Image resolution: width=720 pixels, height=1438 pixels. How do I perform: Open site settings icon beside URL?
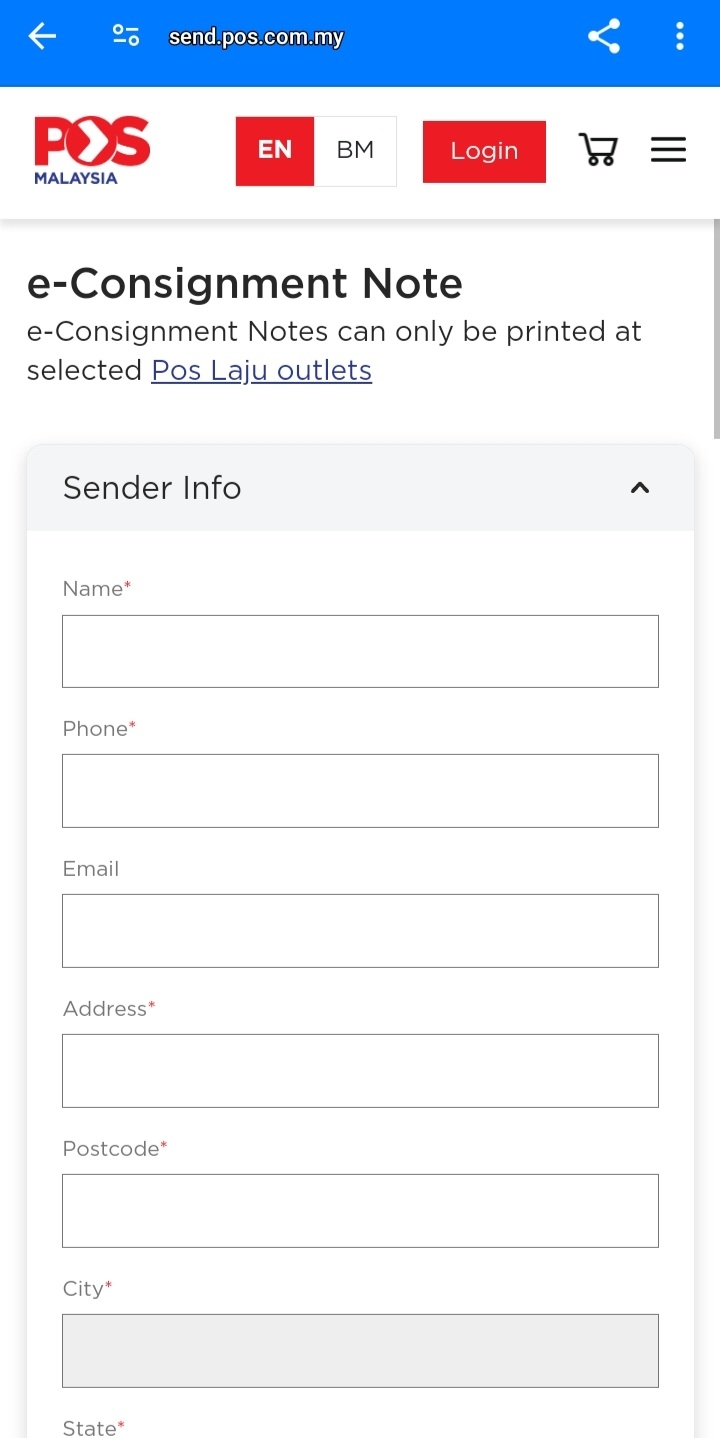pos(126,37)
